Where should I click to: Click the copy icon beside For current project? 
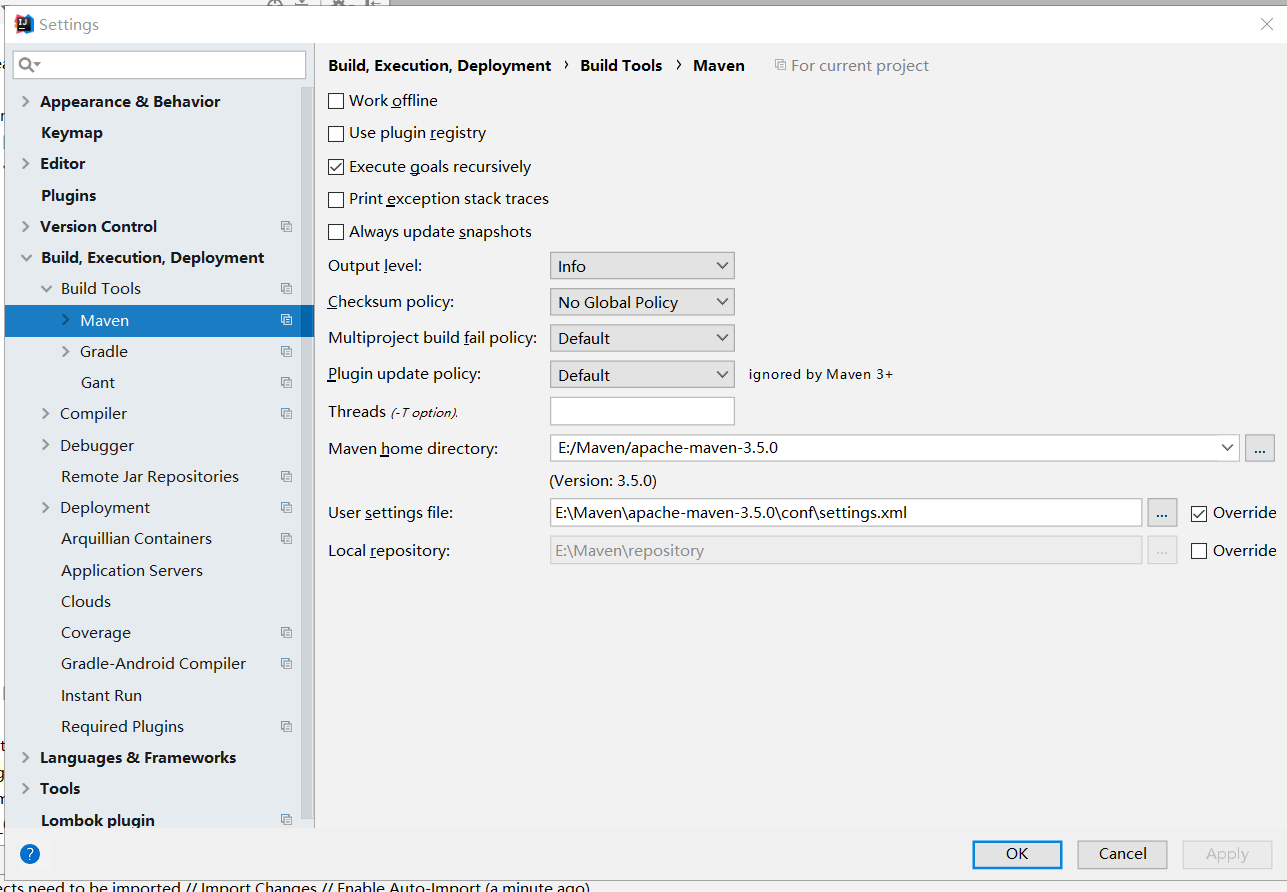780,65
